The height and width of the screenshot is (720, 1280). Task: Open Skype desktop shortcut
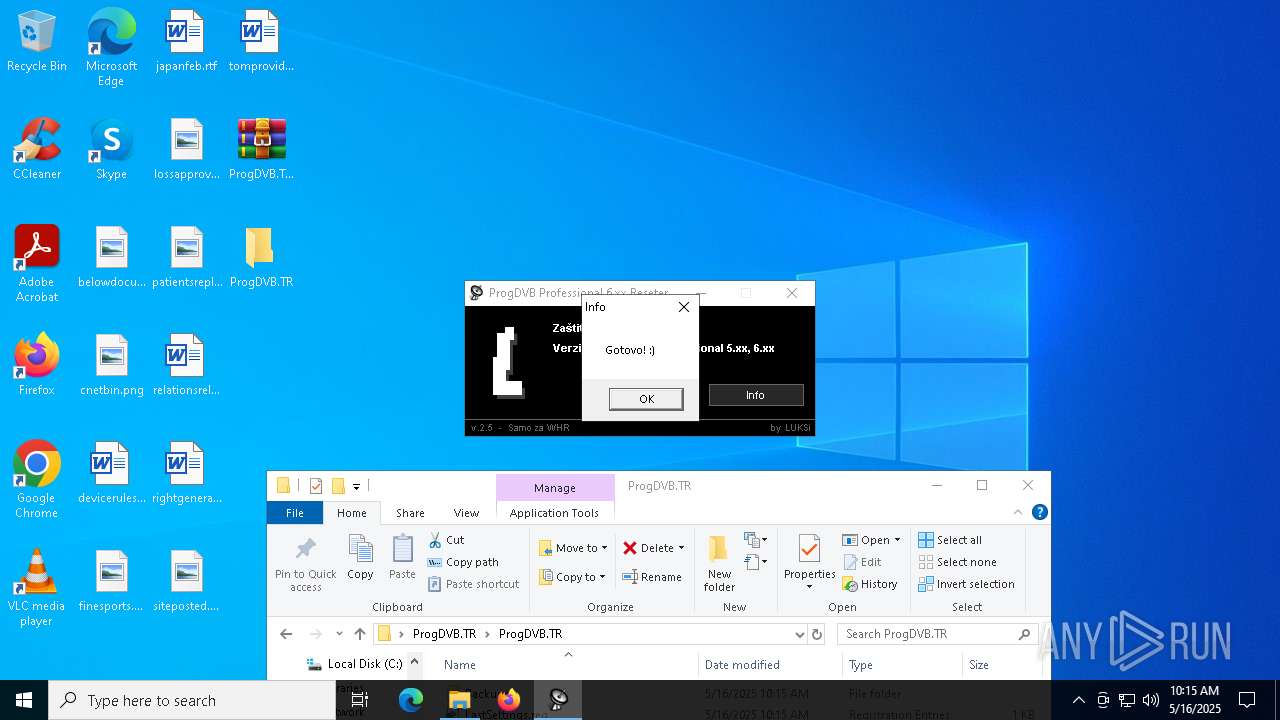(x=111, y=150)
